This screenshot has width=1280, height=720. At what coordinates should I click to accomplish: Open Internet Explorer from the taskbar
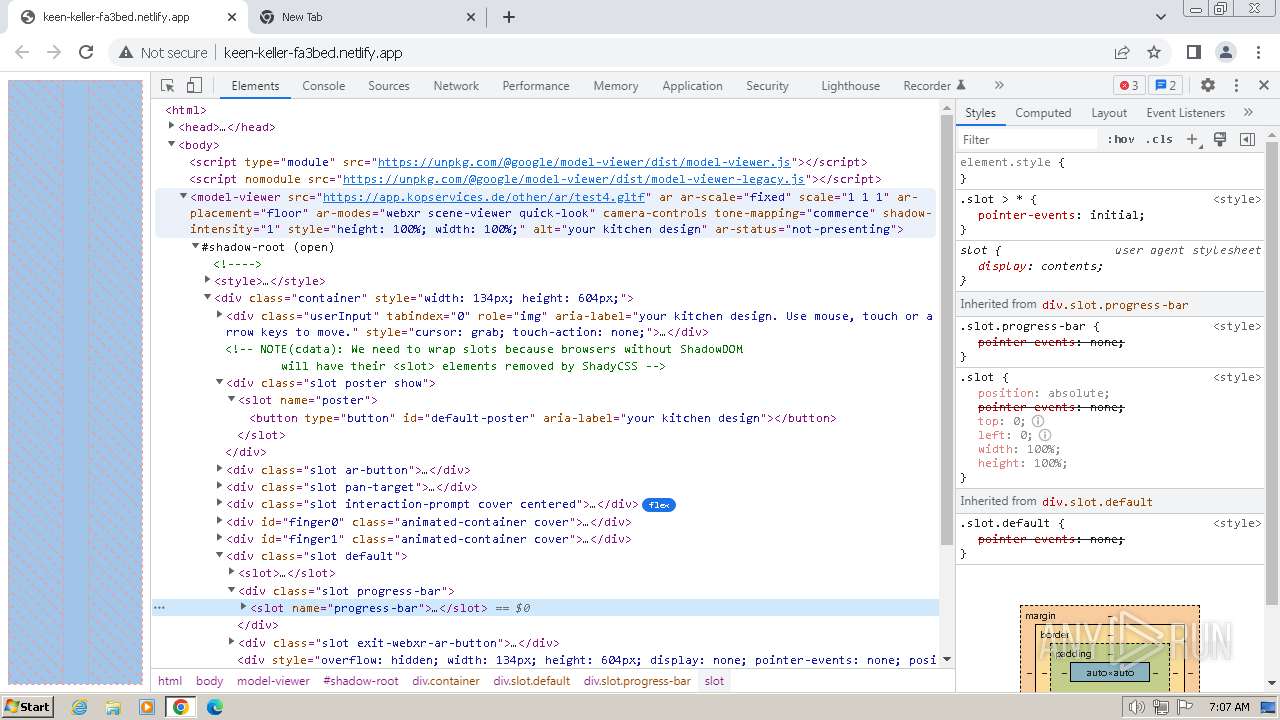click(x=79, y=707)
